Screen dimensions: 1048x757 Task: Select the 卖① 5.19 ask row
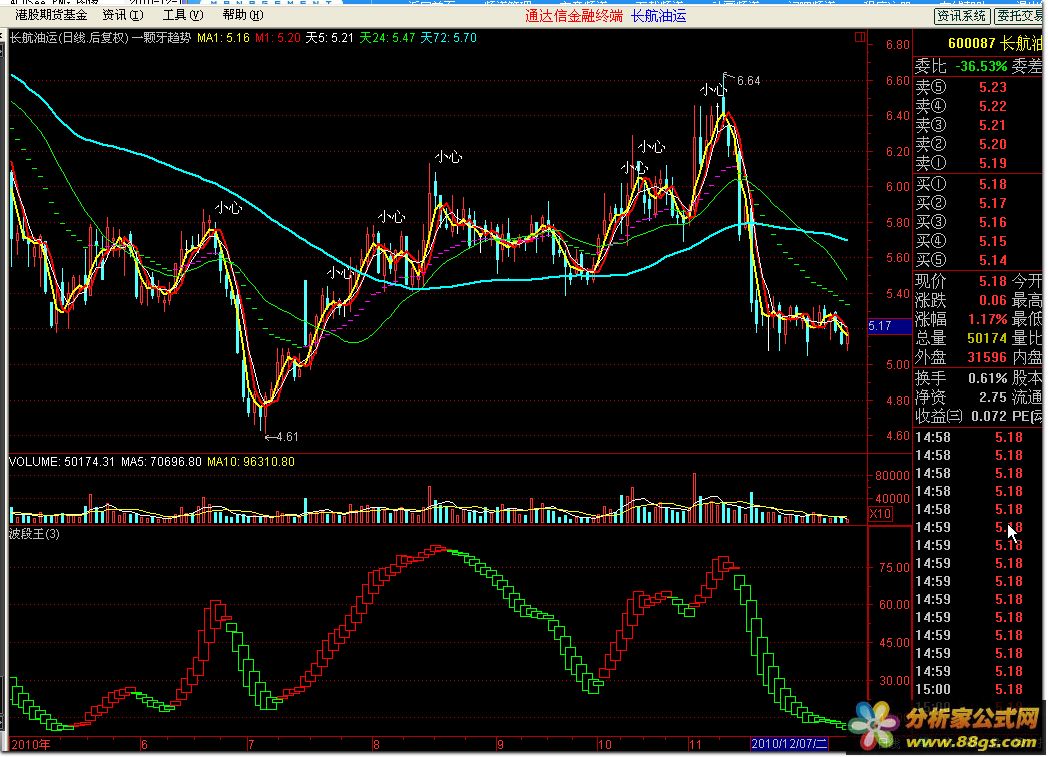pos(980,163)
